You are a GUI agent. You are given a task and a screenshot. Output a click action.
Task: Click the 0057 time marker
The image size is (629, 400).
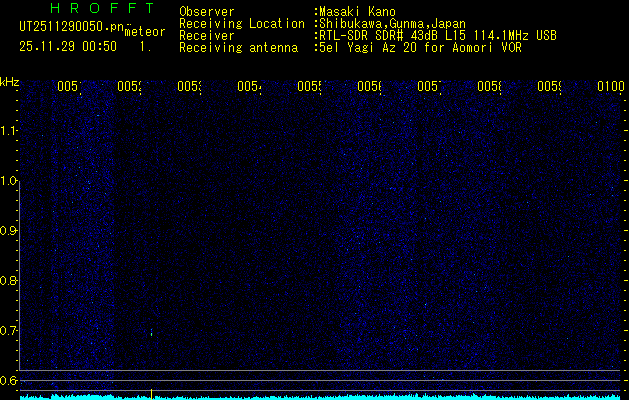pyautogui.click(x=429, y=86)
